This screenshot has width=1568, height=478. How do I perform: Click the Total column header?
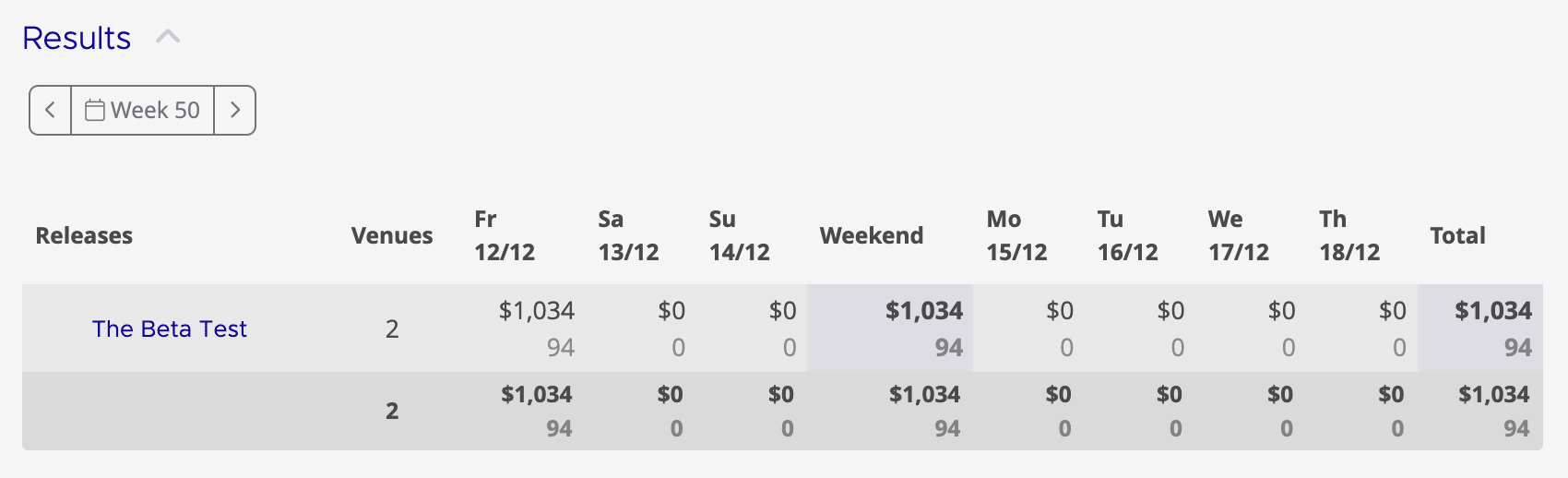pos(1457,235)
